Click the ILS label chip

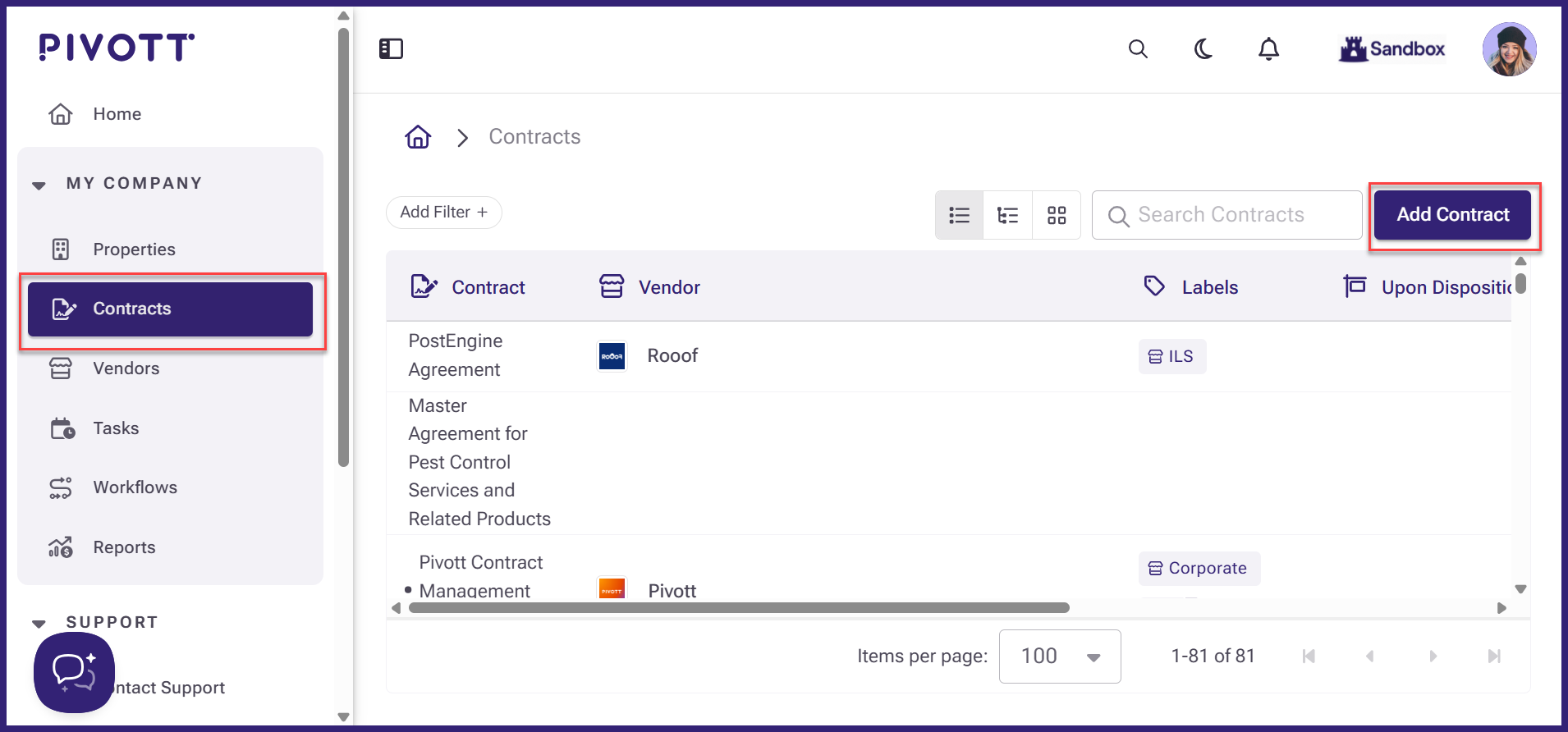point(1172,357)
